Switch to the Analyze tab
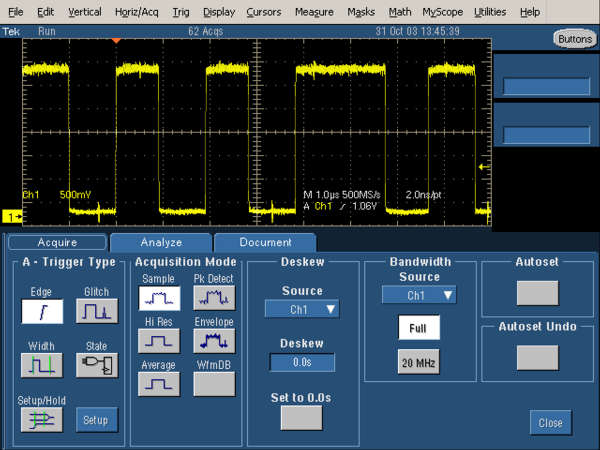This screenshot has height=450, width=600. pos(161,242)
